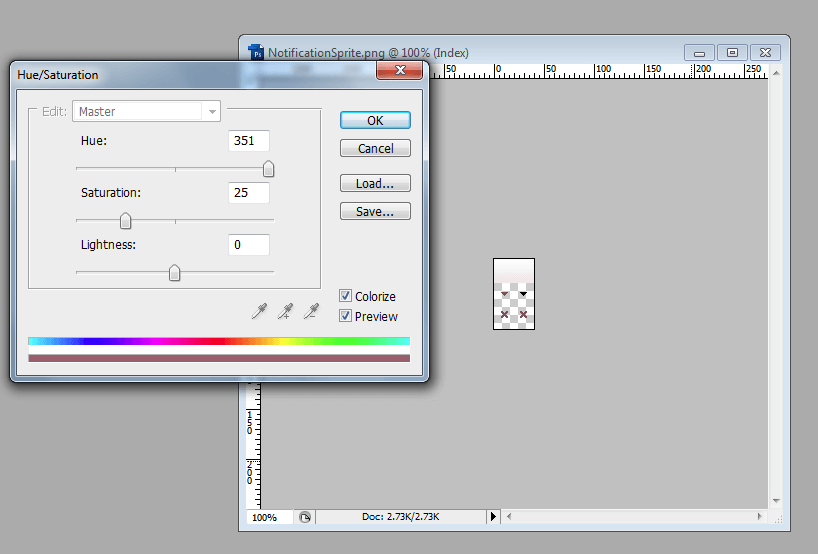
Task: Click the Lightness value input field
Action: [x=248, y=245]
